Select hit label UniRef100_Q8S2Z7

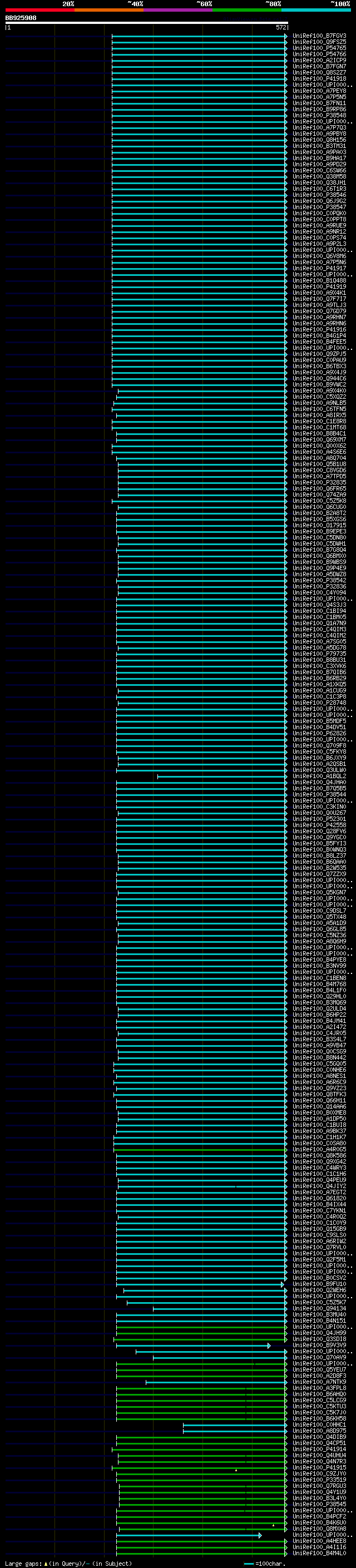[x=319, y=72]
